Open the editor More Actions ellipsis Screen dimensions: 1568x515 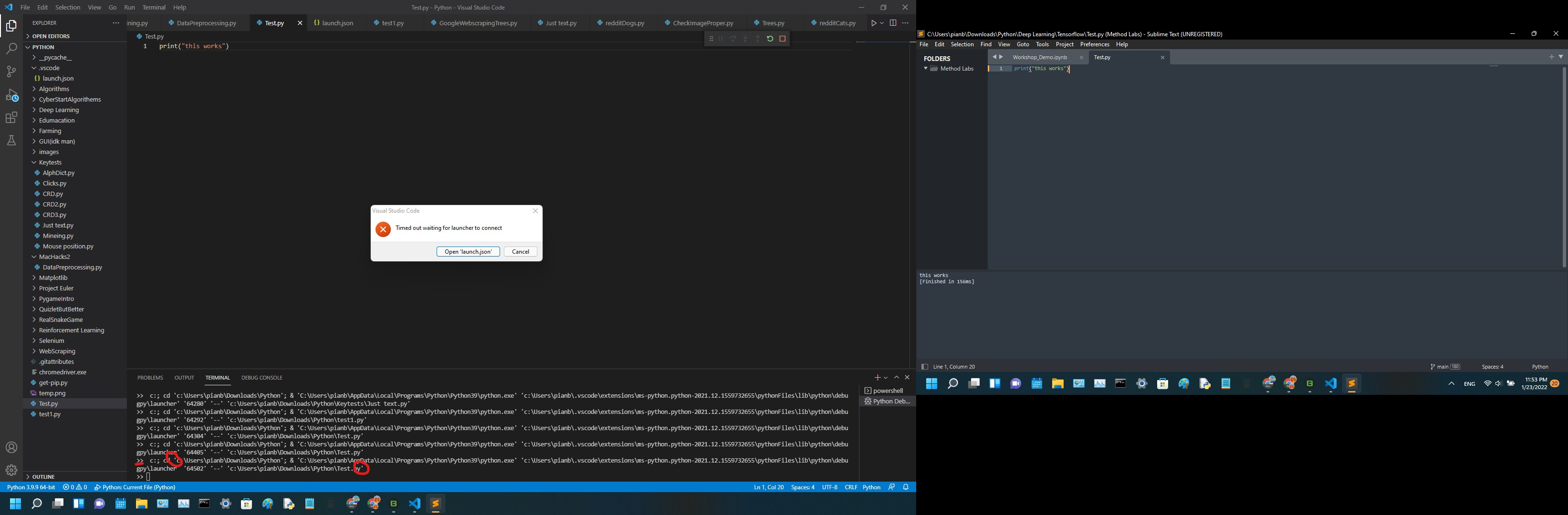pyautogui.click(x=906, y=23)
